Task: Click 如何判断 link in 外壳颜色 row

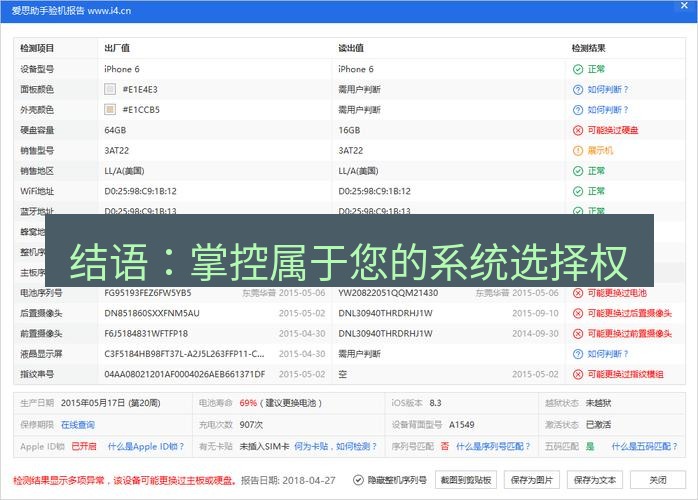Action: tap(608, 110)
